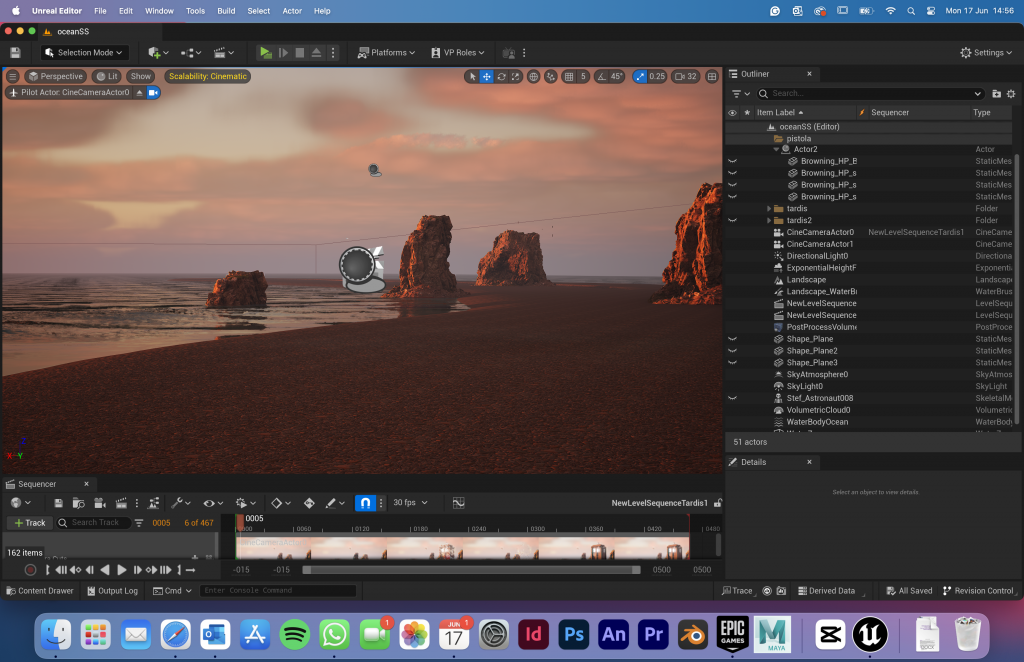The height and width of the screenshot is (662, 1024).
Task: Open the Selection Mode dropdown
Action: 85,52
